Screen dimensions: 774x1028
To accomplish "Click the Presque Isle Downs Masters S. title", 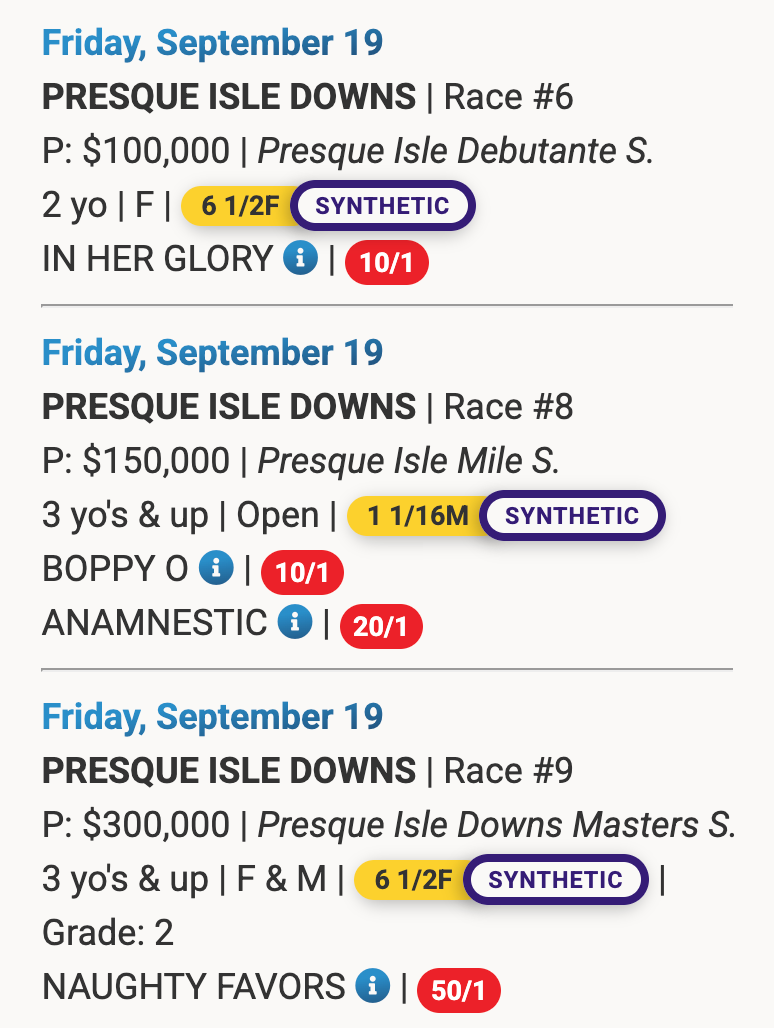I will [x=497, y=825].
